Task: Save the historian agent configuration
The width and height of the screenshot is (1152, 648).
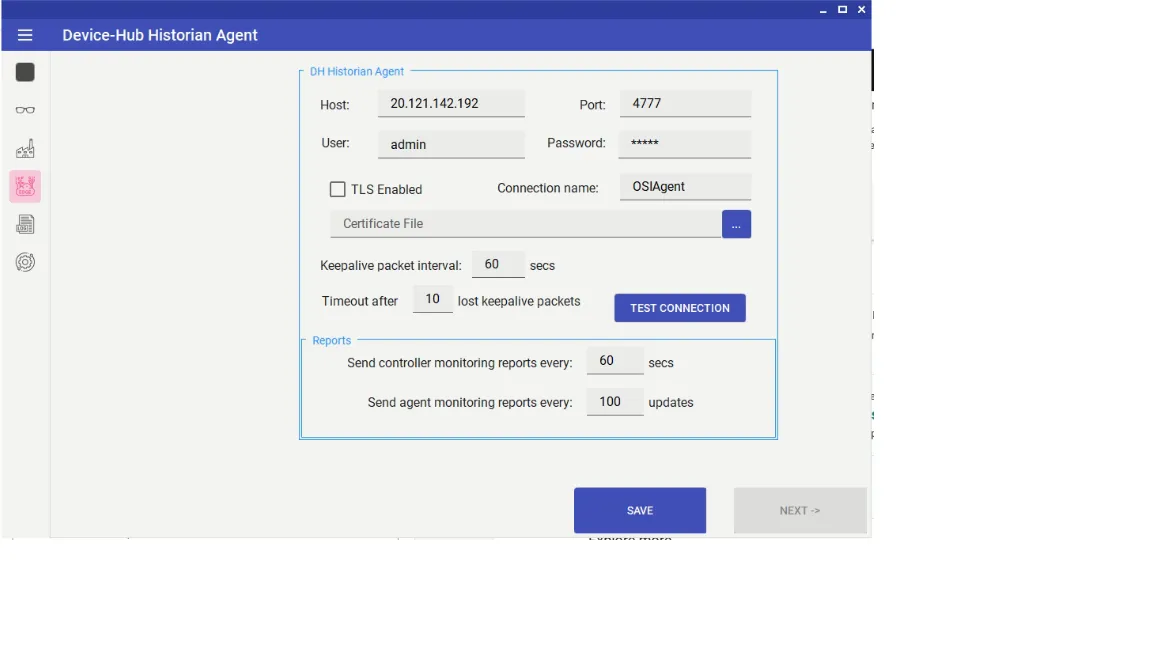Action: [640, 511]
